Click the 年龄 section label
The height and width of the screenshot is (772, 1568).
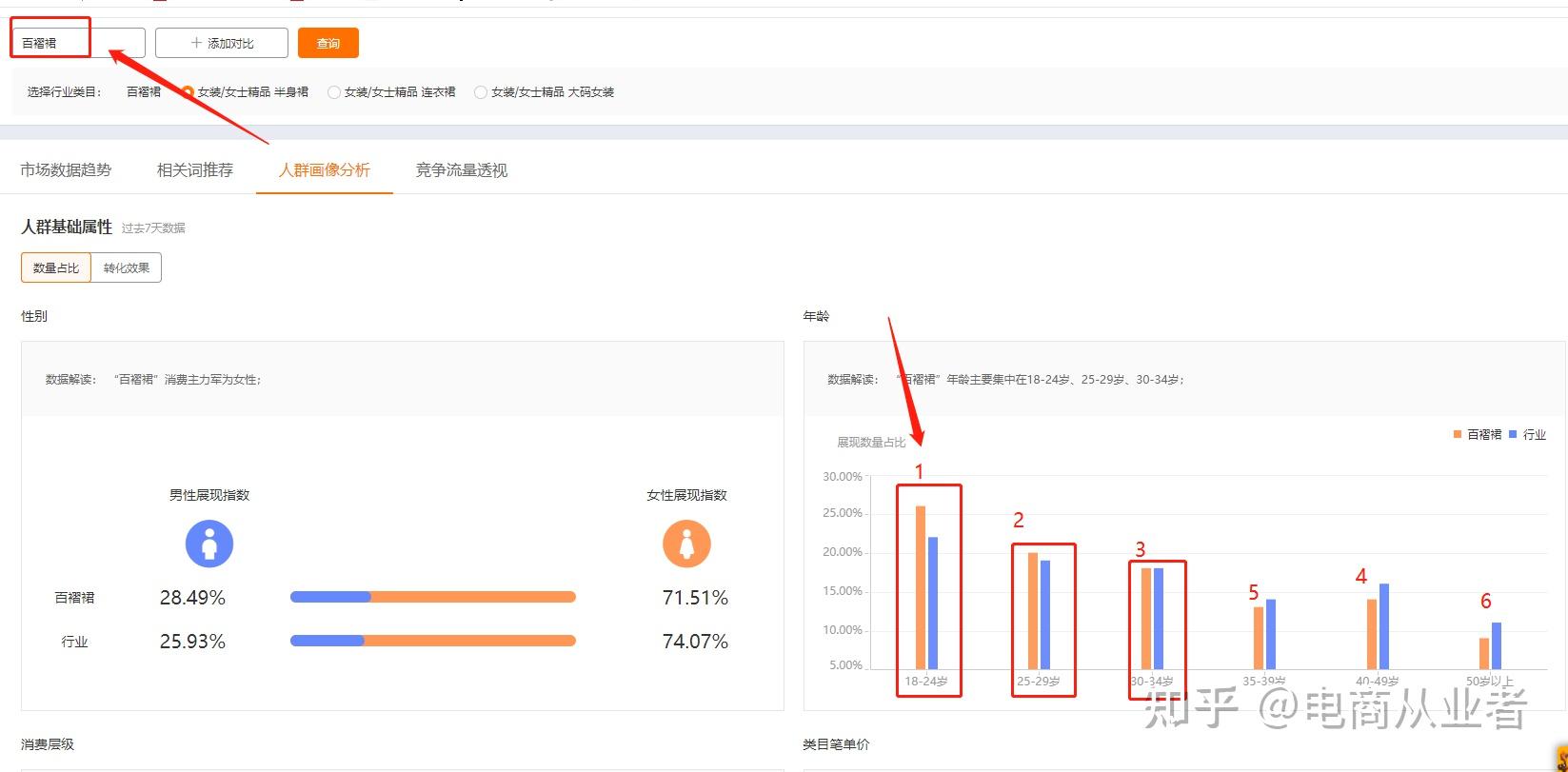pyautogui.click(x=817, y=316)
